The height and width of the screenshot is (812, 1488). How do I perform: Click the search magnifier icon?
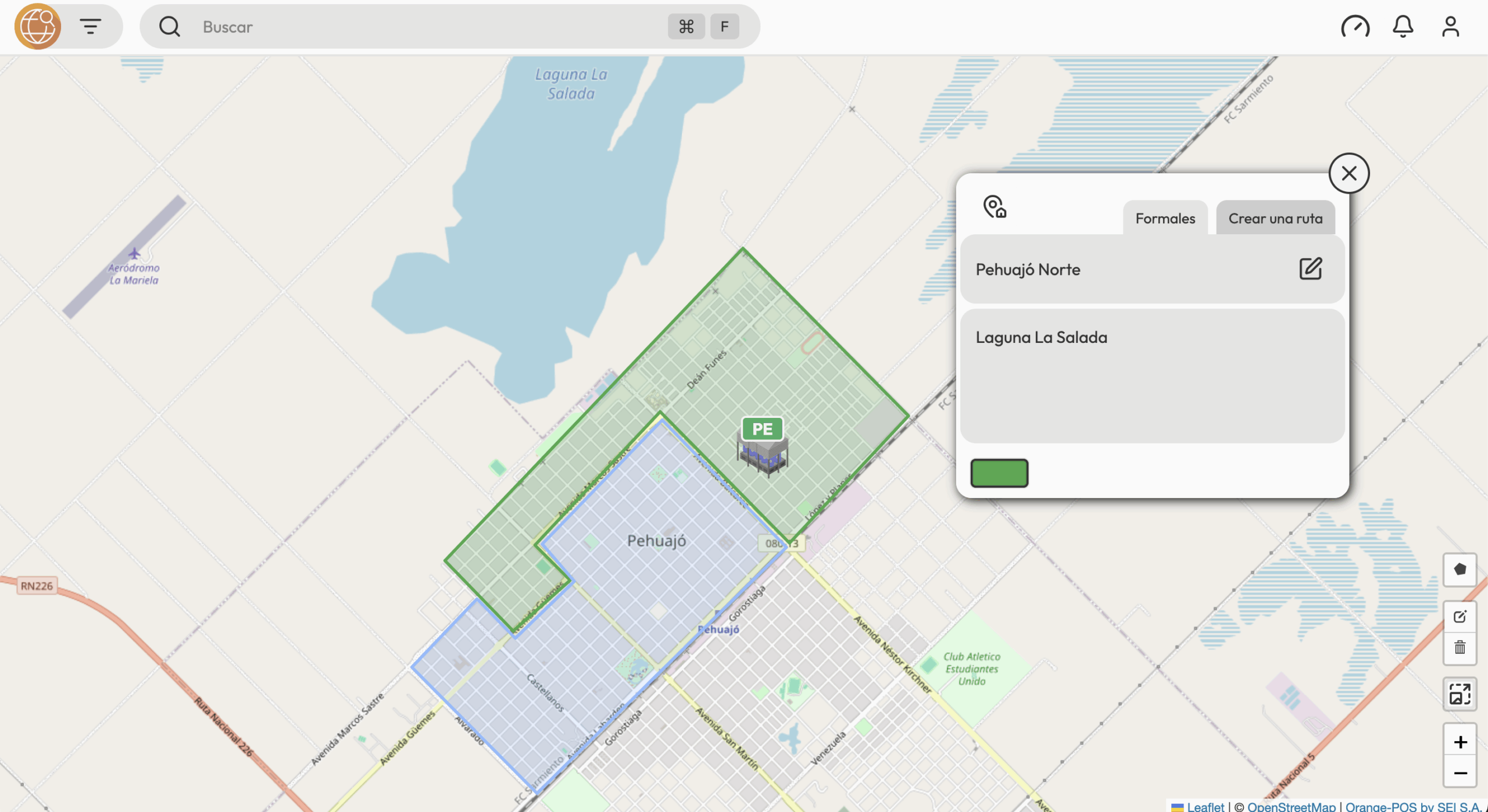[169, 26]
